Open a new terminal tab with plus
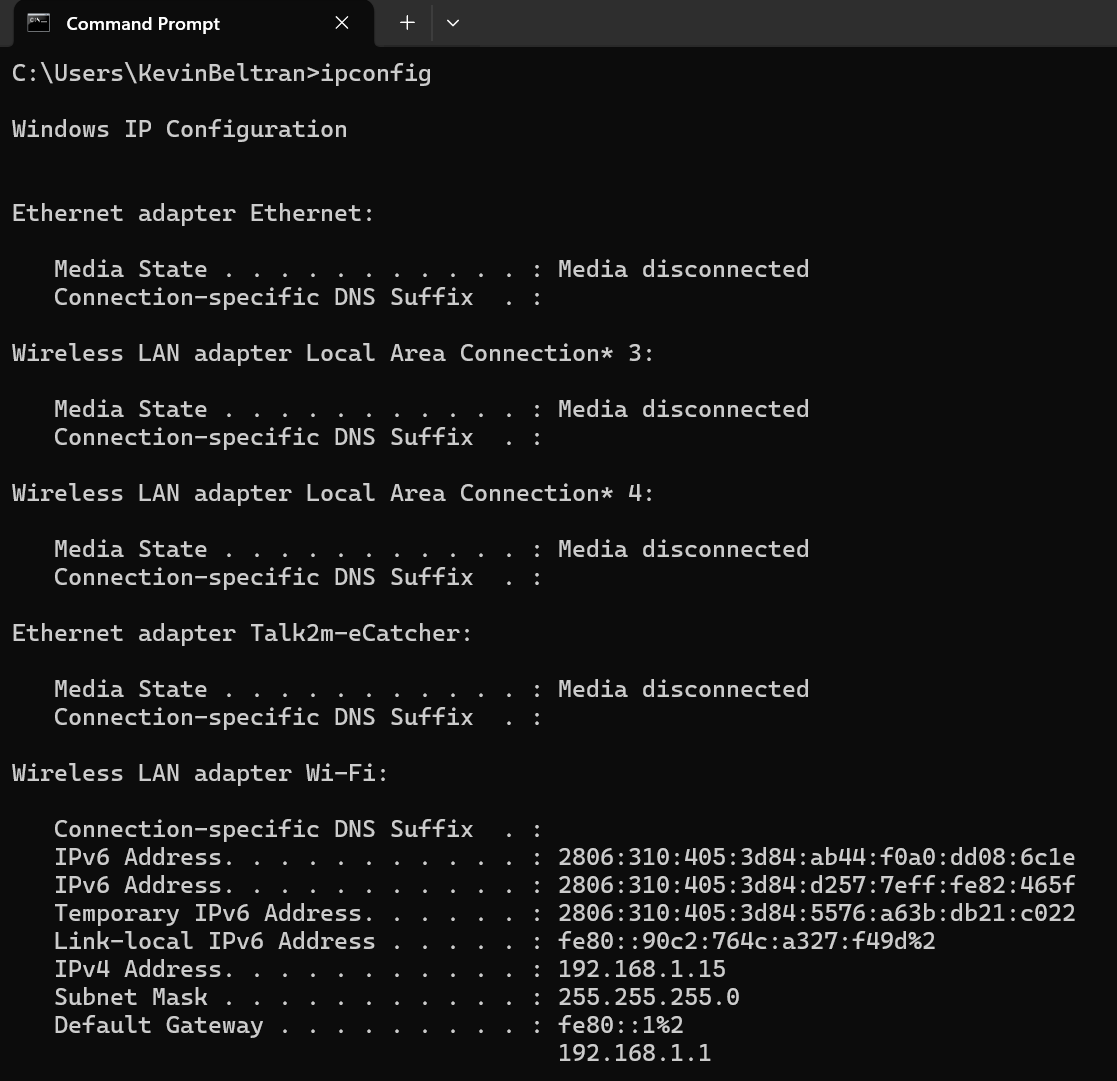Viewport: 1117px width, 1081px height. tap(407, 23)
